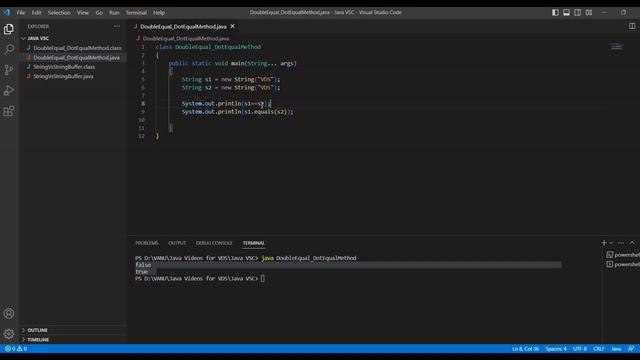Click the editor minimap
This screenshot has width=640, height=360.
coord(616,47)
